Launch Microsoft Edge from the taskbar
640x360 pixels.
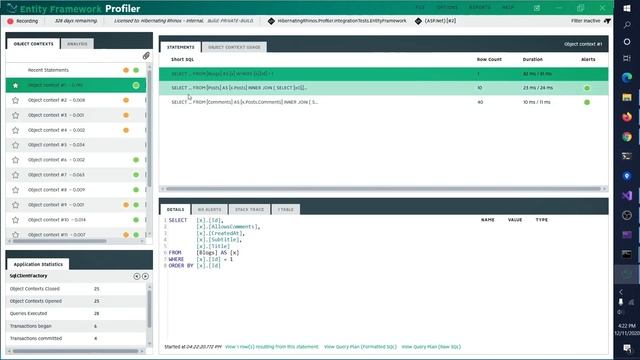(x=627, y=78)
